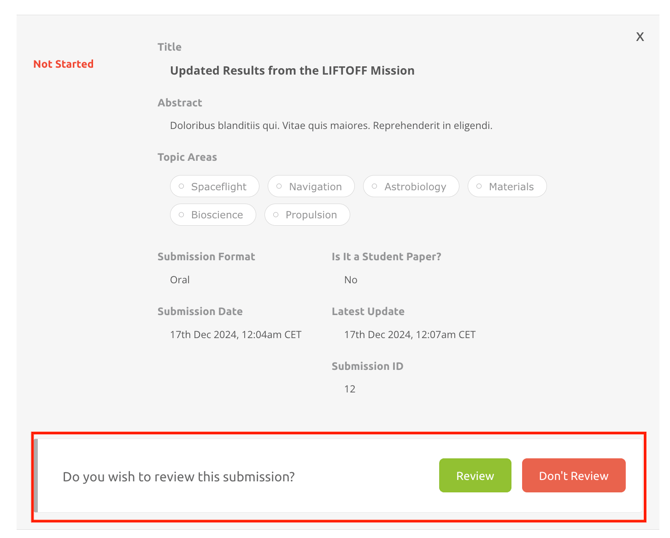Select the Navigation topic chip
This screenshot has width=670, height=538.
[x=311, y=187]
